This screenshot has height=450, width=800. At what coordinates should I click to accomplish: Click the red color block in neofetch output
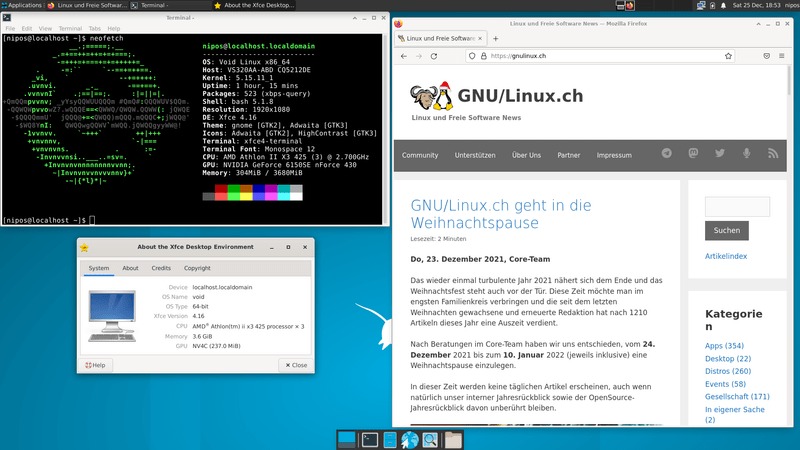click(221, 189)
